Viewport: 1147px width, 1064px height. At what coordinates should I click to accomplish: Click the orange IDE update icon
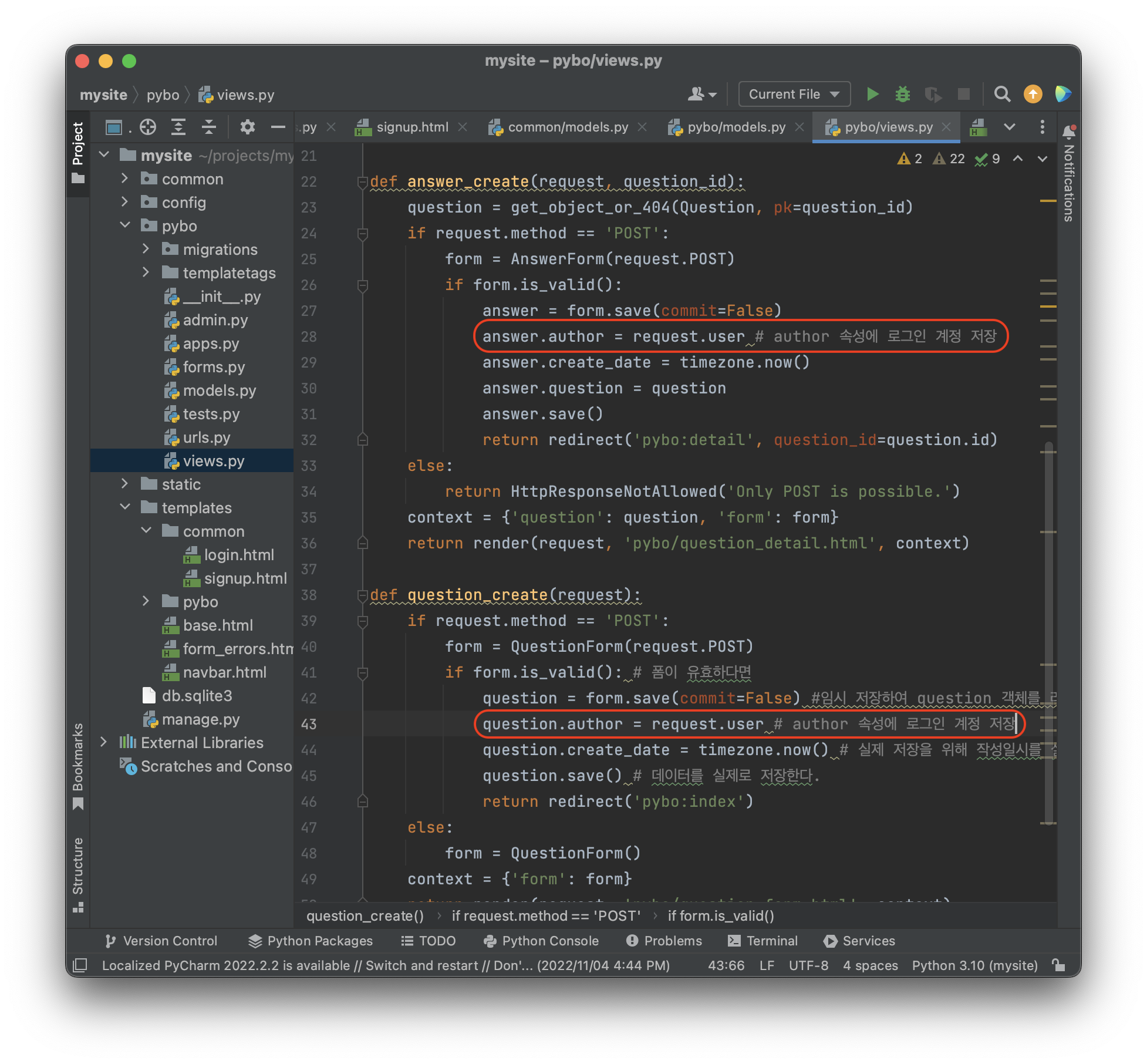(1033, 94)
